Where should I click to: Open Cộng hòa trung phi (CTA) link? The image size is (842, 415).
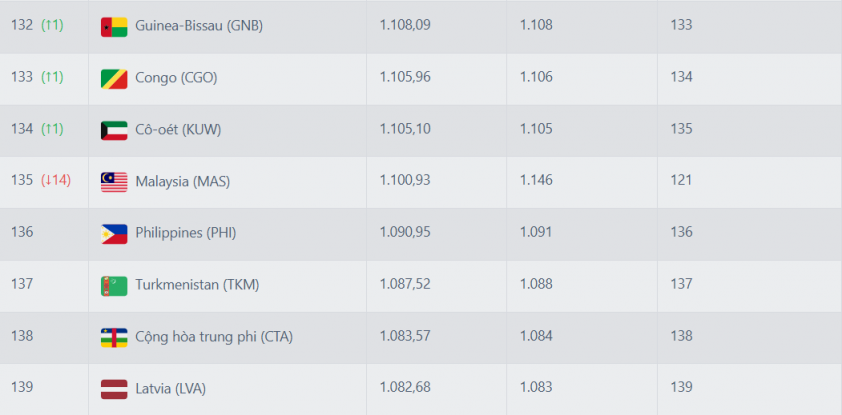coord(214,337)
